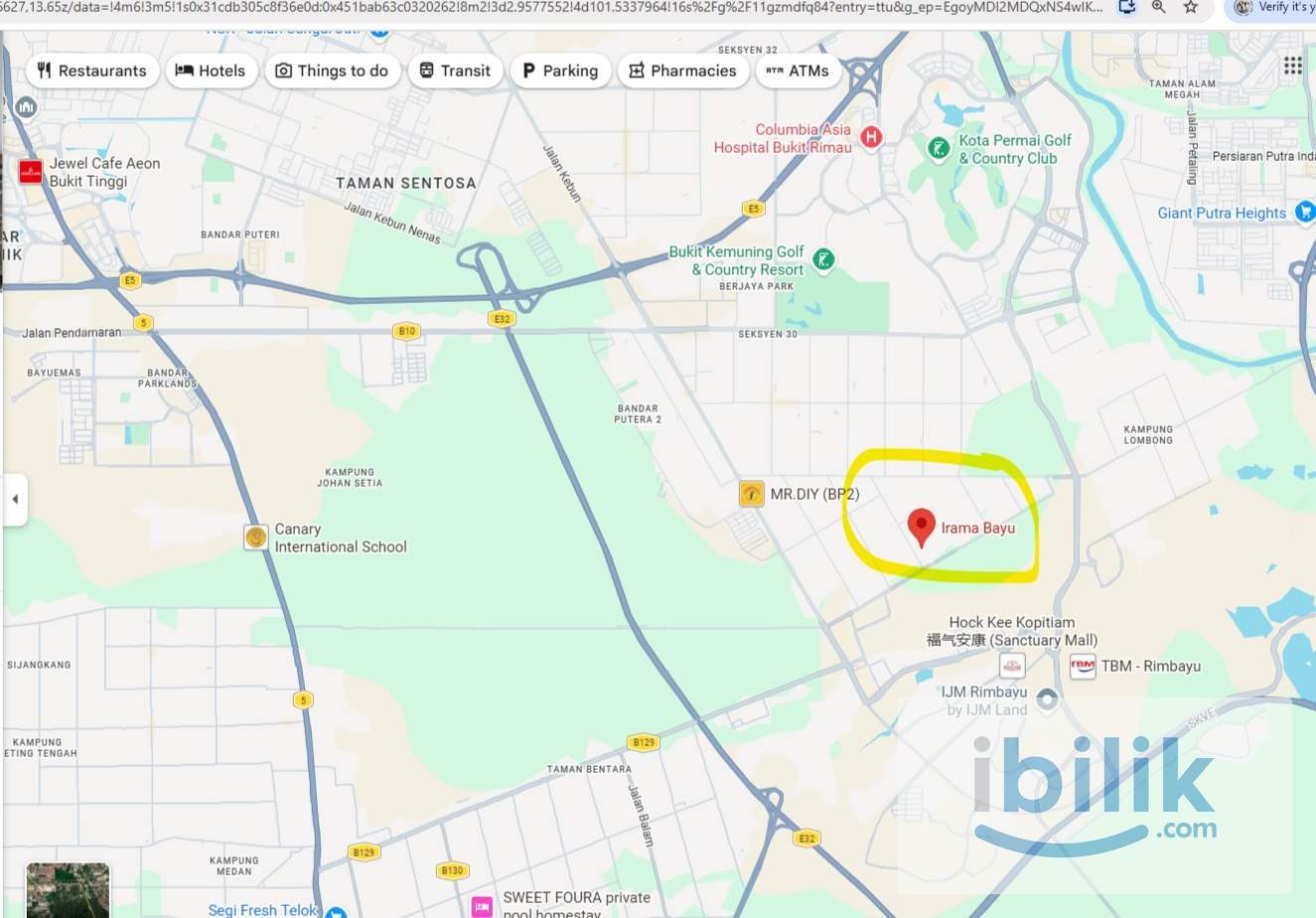Click the KAMPUNG JOHAN SETIA label
1316x918 pixels.
pyautogui.click(x=350, y=478)
